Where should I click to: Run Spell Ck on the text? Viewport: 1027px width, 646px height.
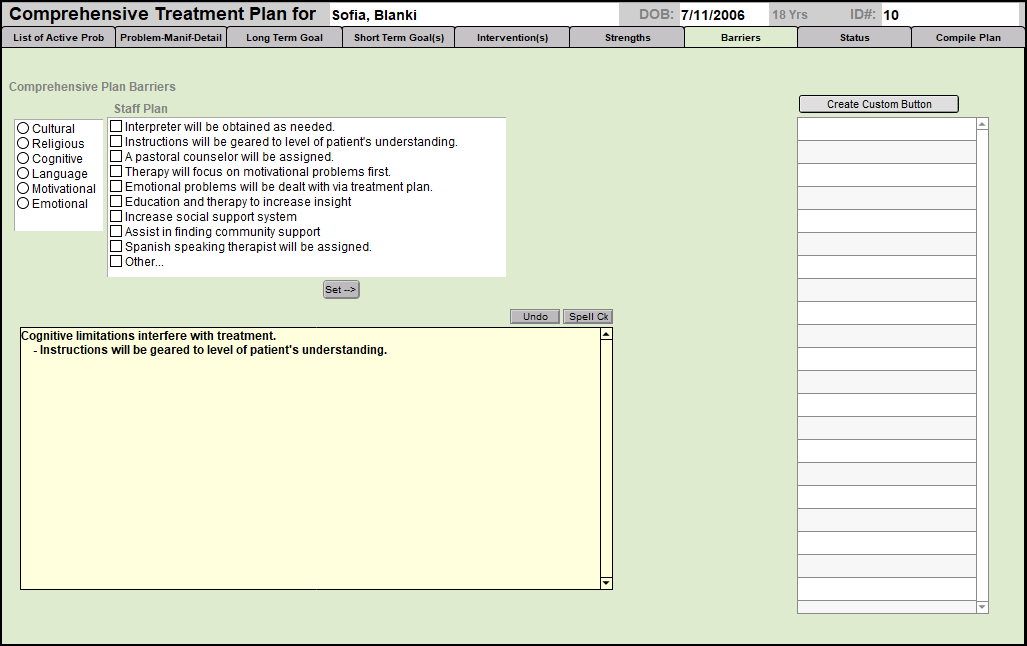[588, 317]
